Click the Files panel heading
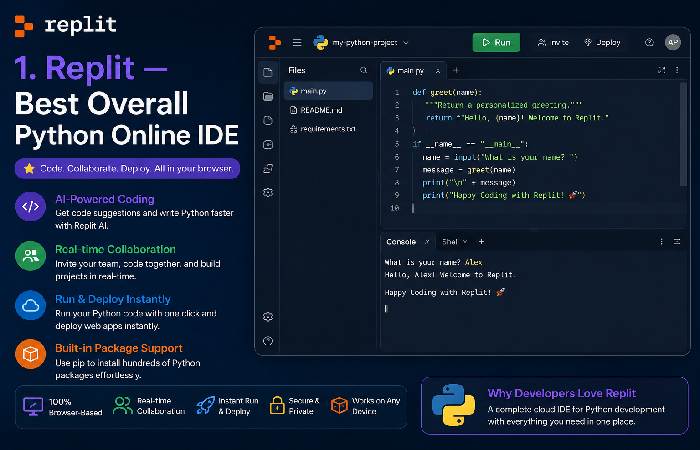The image size is (700, 450). click(x=297, y=70)
